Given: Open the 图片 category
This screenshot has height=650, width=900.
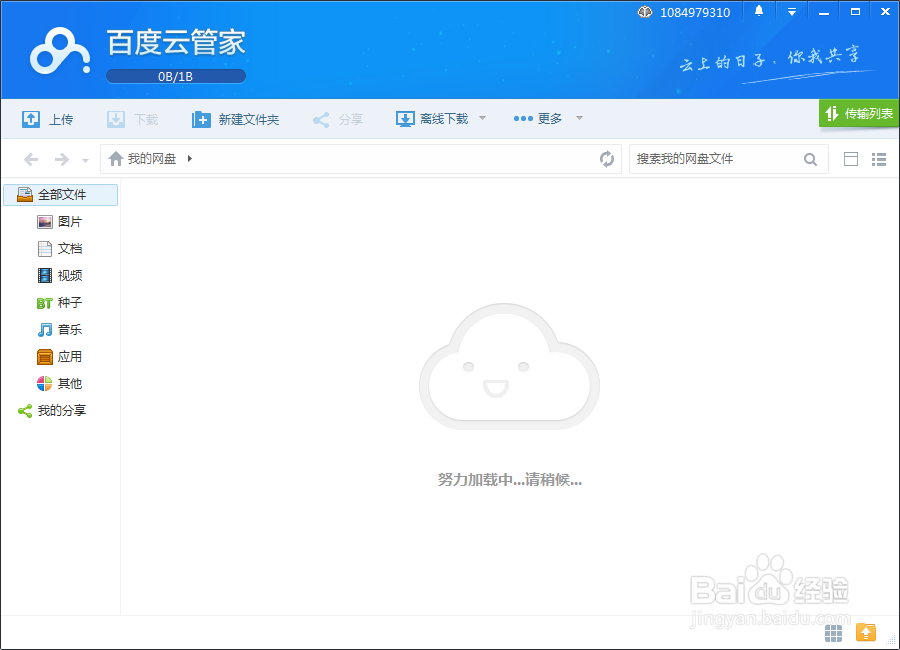Looking at the screenshot, I should click(60, 222).
